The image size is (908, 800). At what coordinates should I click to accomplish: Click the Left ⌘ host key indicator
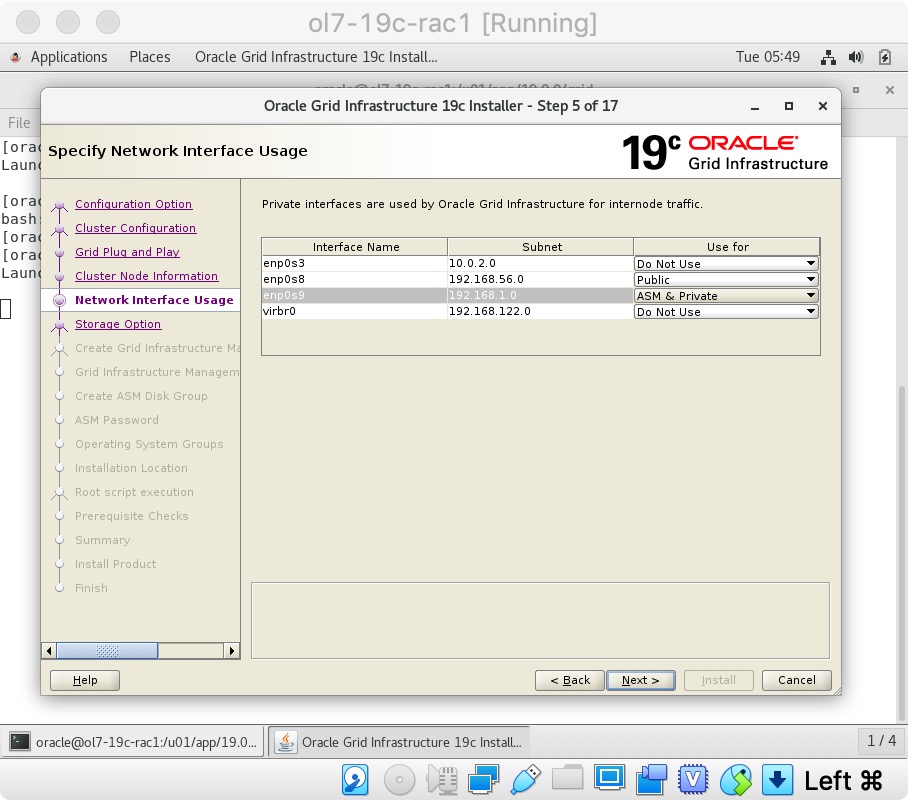[x=843, y=780]
